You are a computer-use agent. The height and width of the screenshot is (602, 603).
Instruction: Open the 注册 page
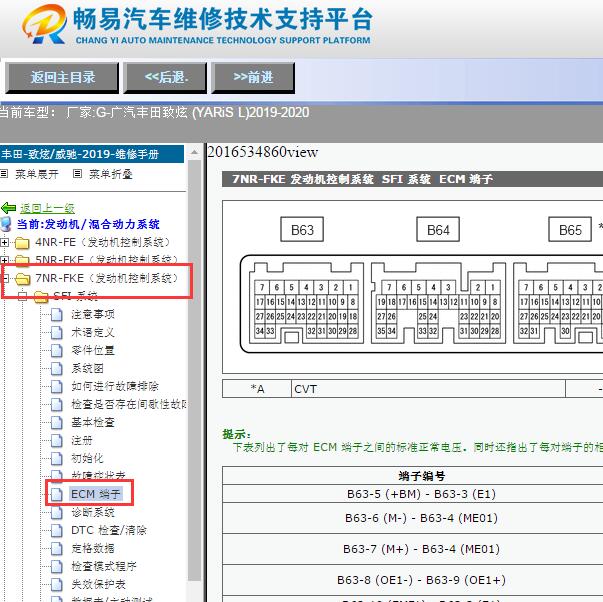coord(82,440)
